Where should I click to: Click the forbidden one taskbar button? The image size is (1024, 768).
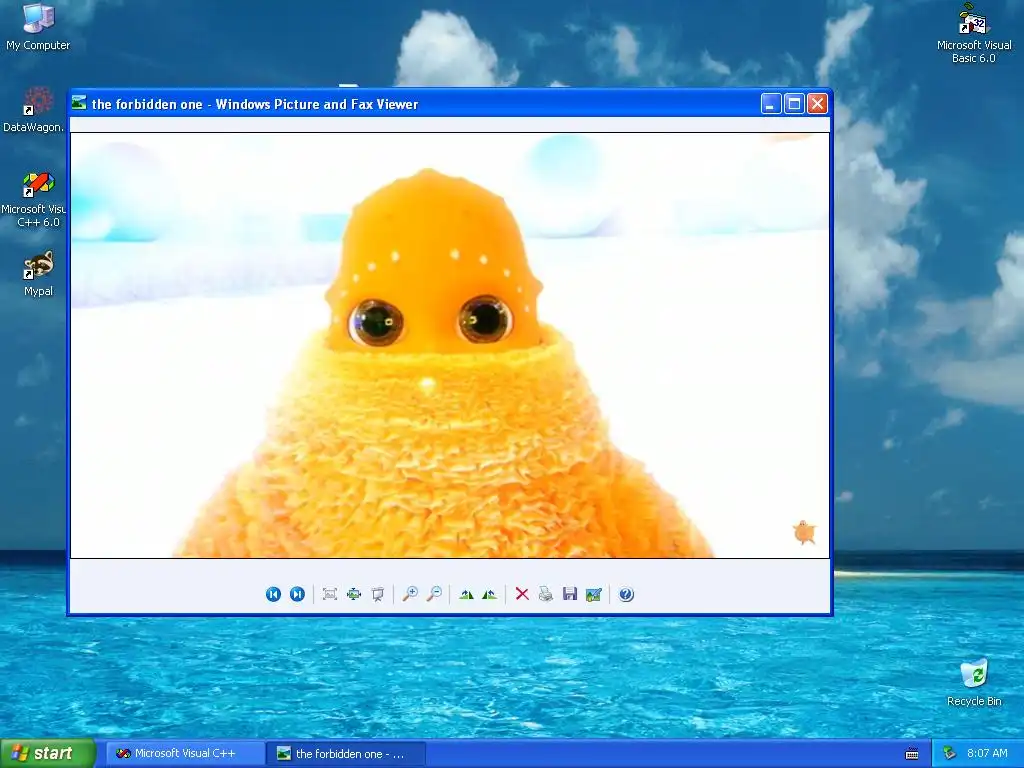(347, 754)
